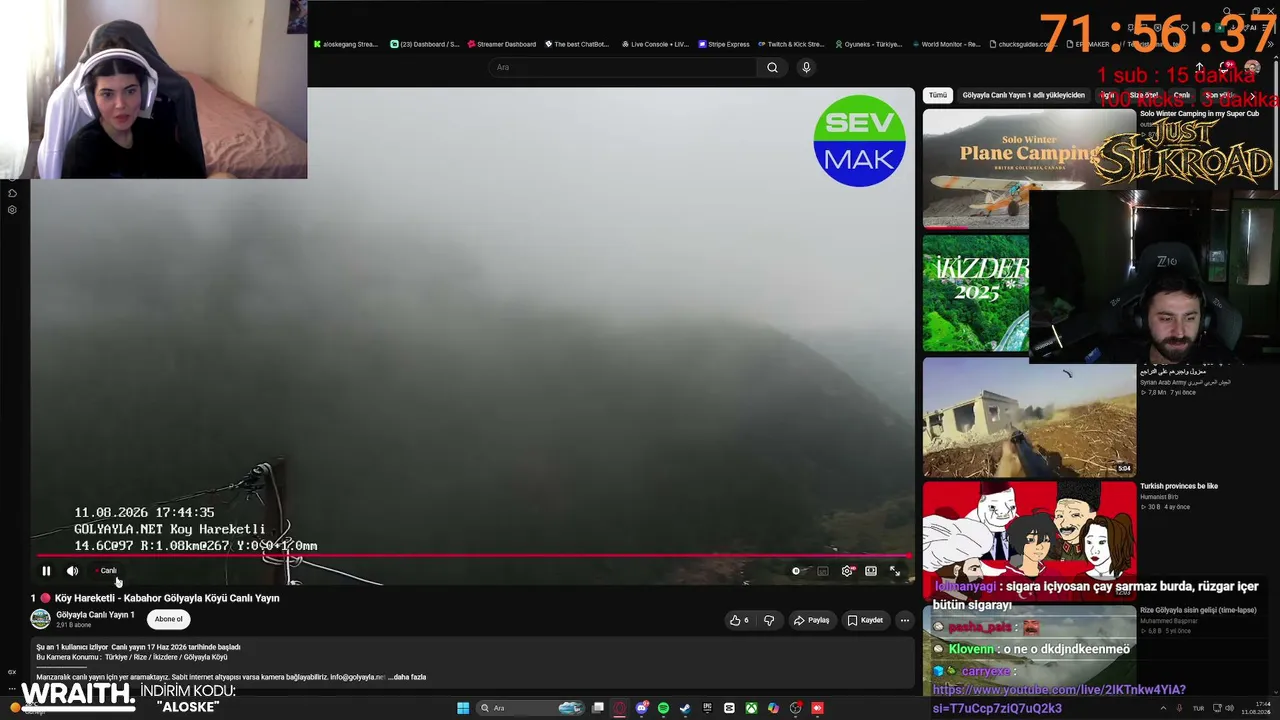Screen dimensions: 1280x720
Task: Open the Streamer Dashboard bookmark
Action: click(502, 44)
